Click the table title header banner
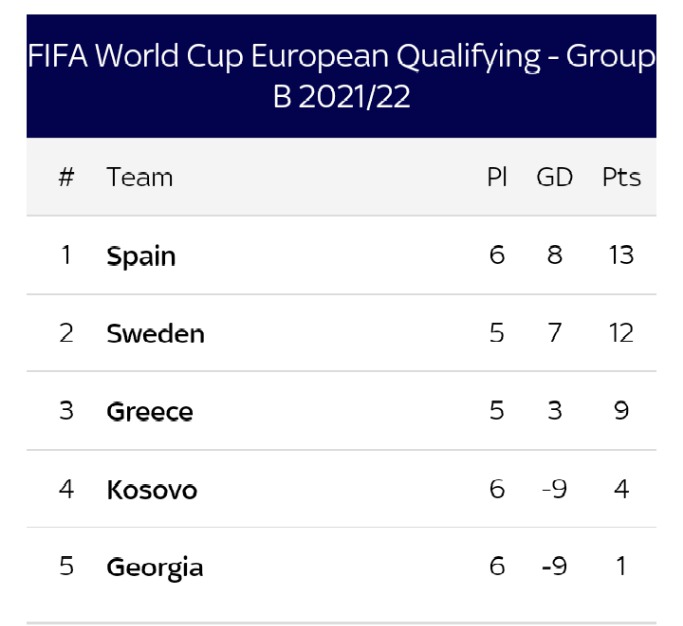 click(x=342, y=76)
